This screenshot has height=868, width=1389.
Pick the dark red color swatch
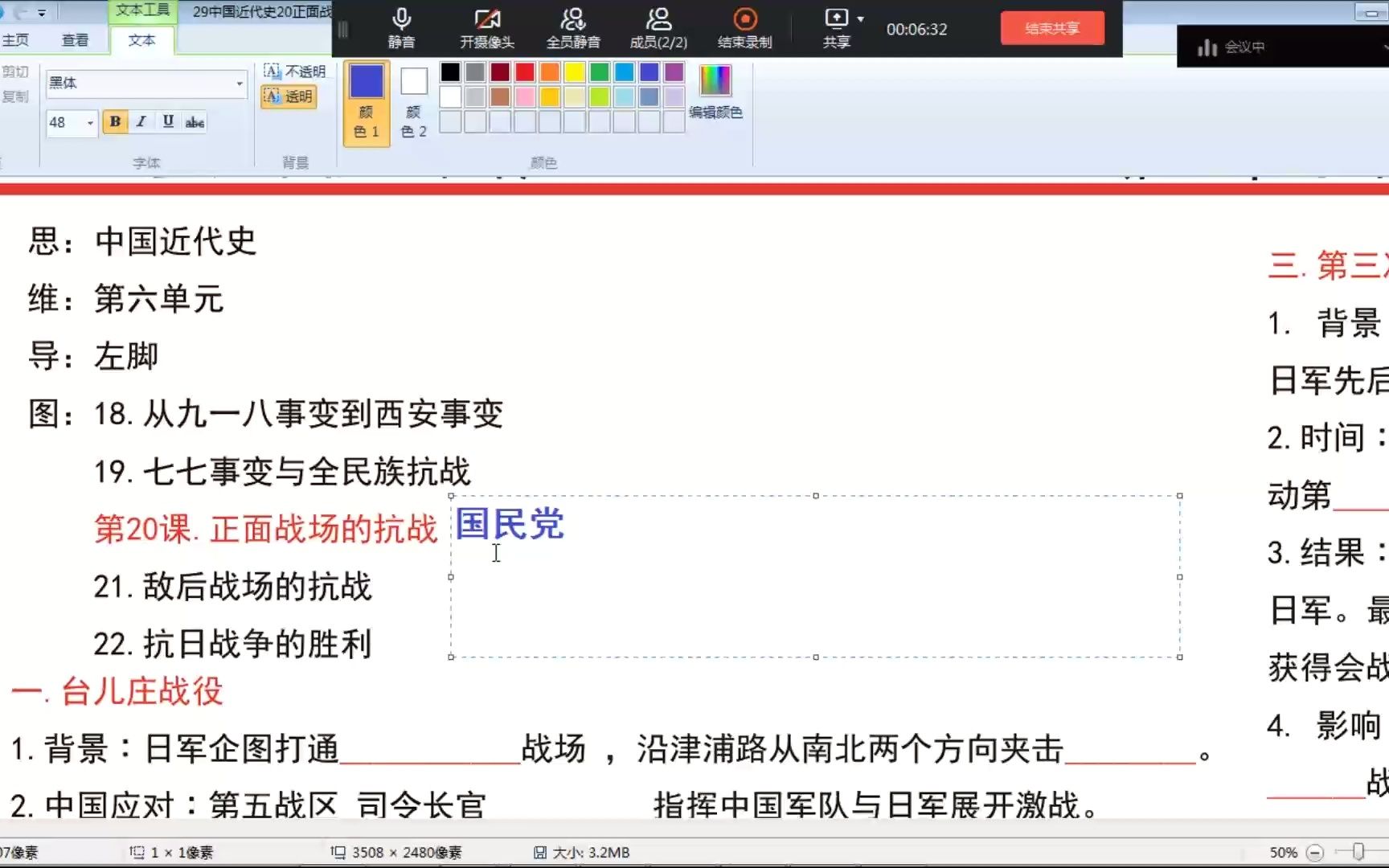[x=500, y=72]
